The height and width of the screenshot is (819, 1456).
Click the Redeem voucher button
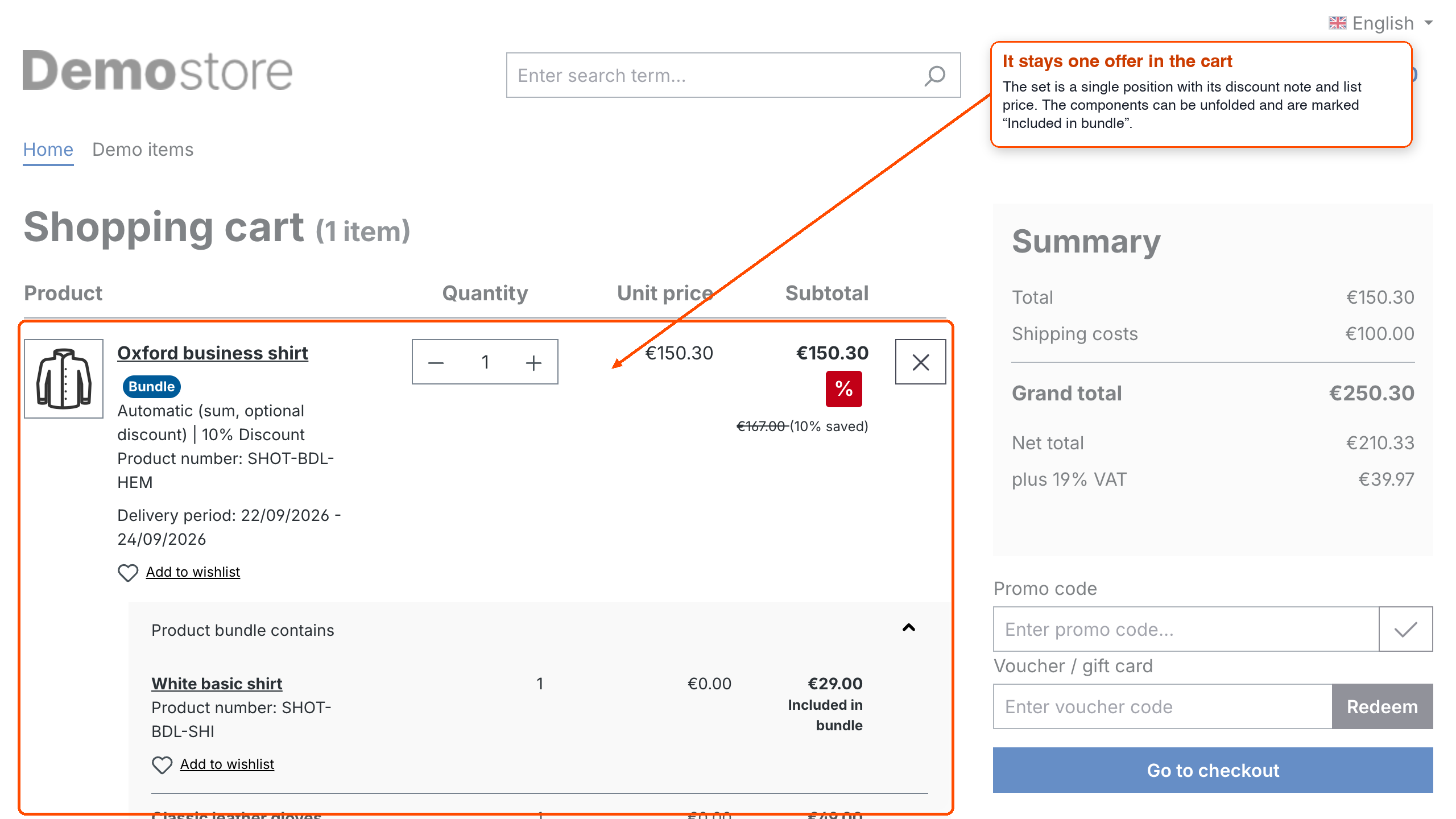point(1382,706)
